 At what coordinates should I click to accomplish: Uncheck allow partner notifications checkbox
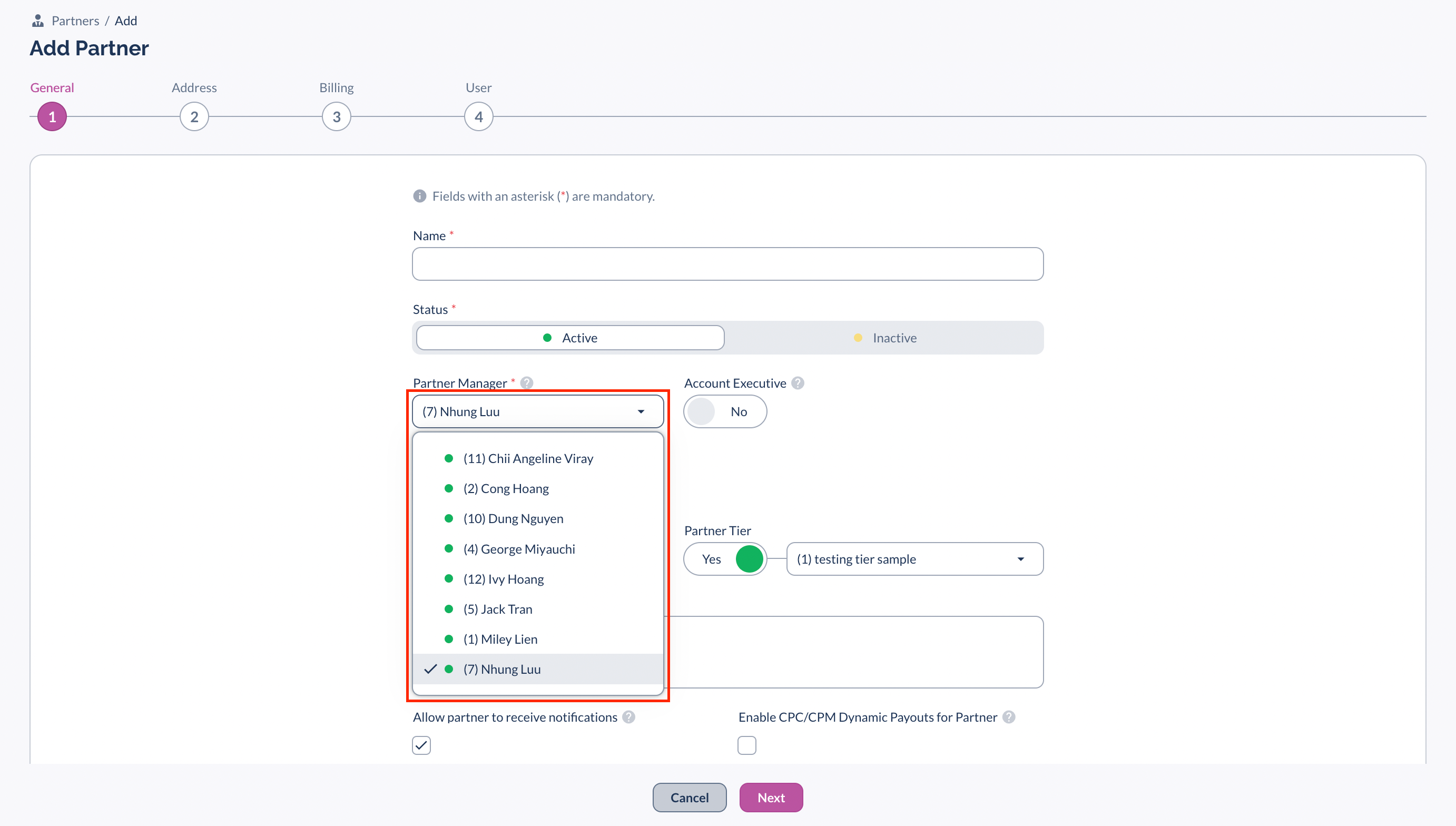(x=421, y=745)
